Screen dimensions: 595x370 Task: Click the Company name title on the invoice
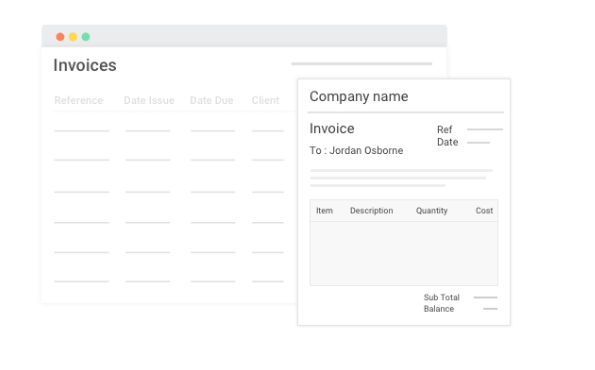pyautogui.click(x=359, y=96)
